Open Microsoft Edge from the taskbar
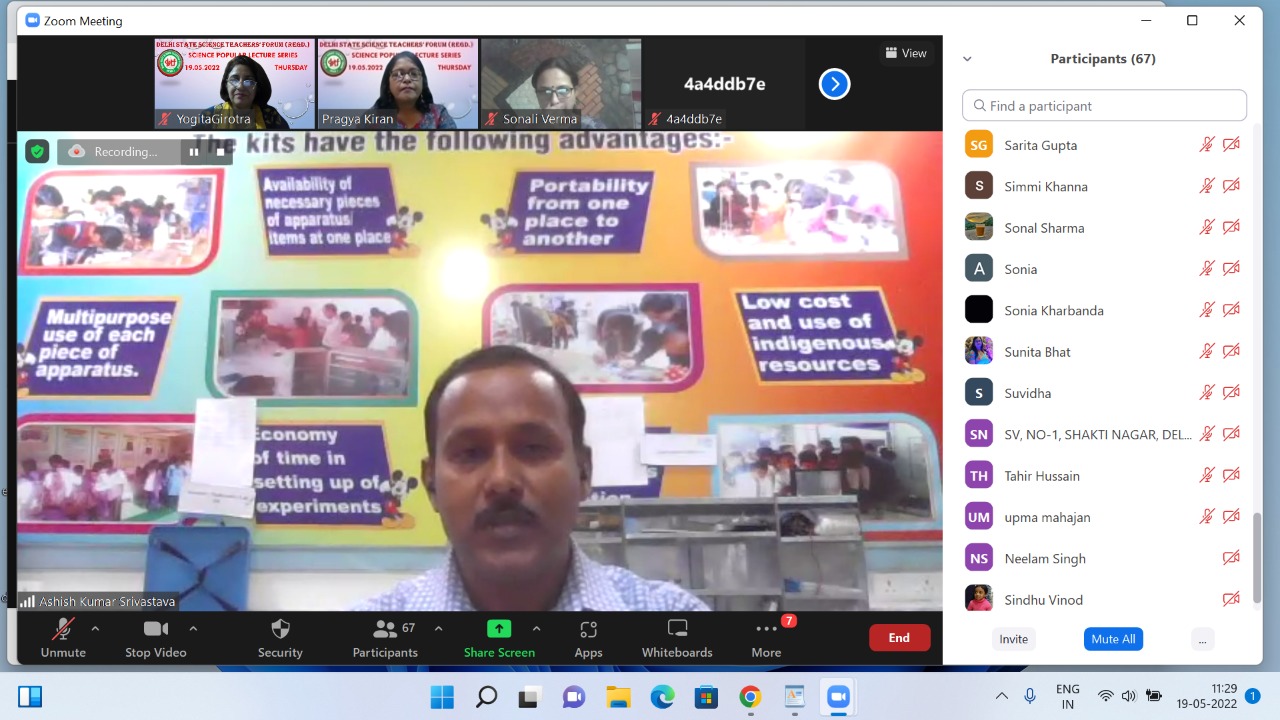 [662, 696]
